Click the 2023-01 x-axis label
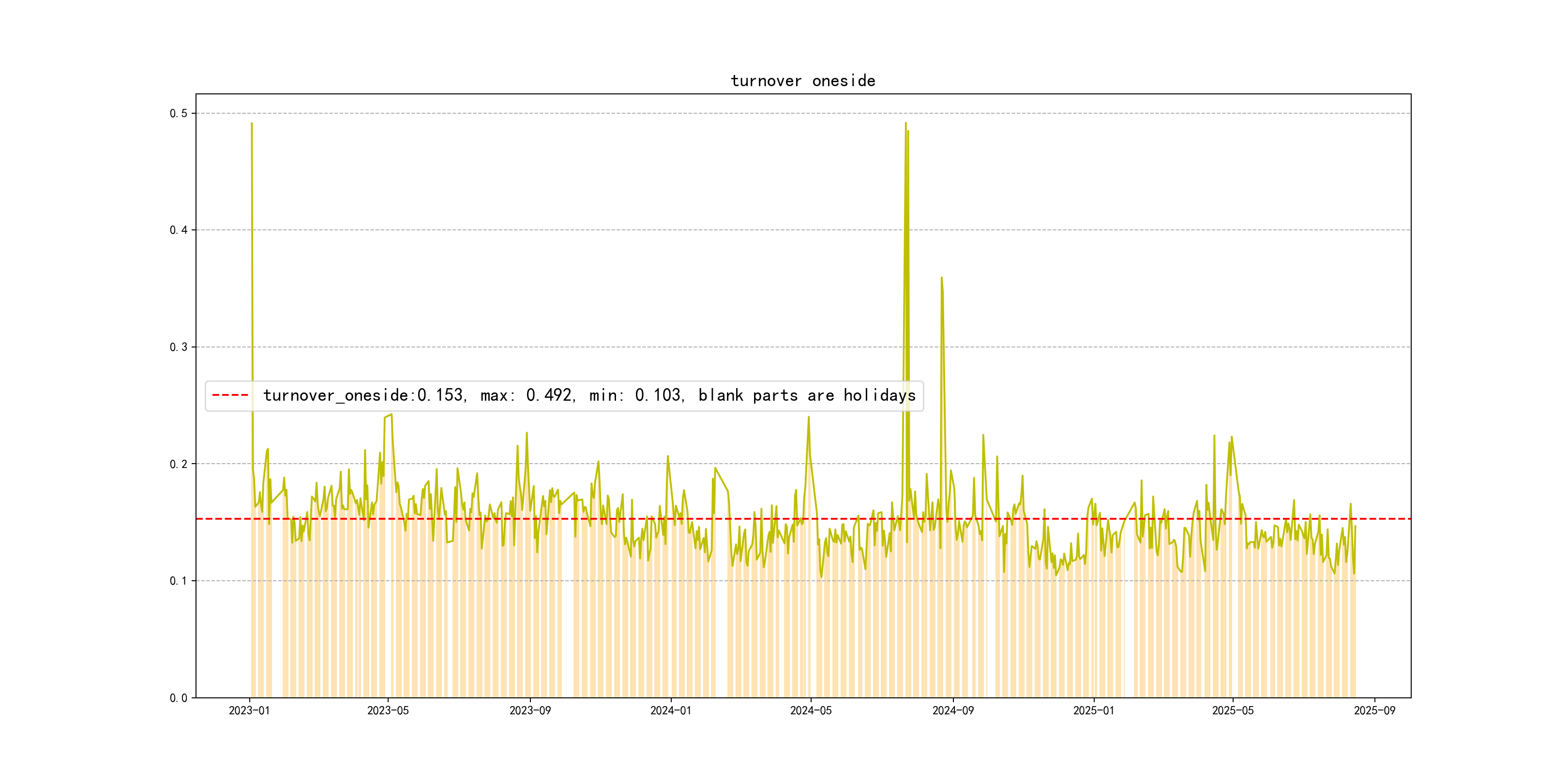The image size is (1568, 784). [249, 710]
